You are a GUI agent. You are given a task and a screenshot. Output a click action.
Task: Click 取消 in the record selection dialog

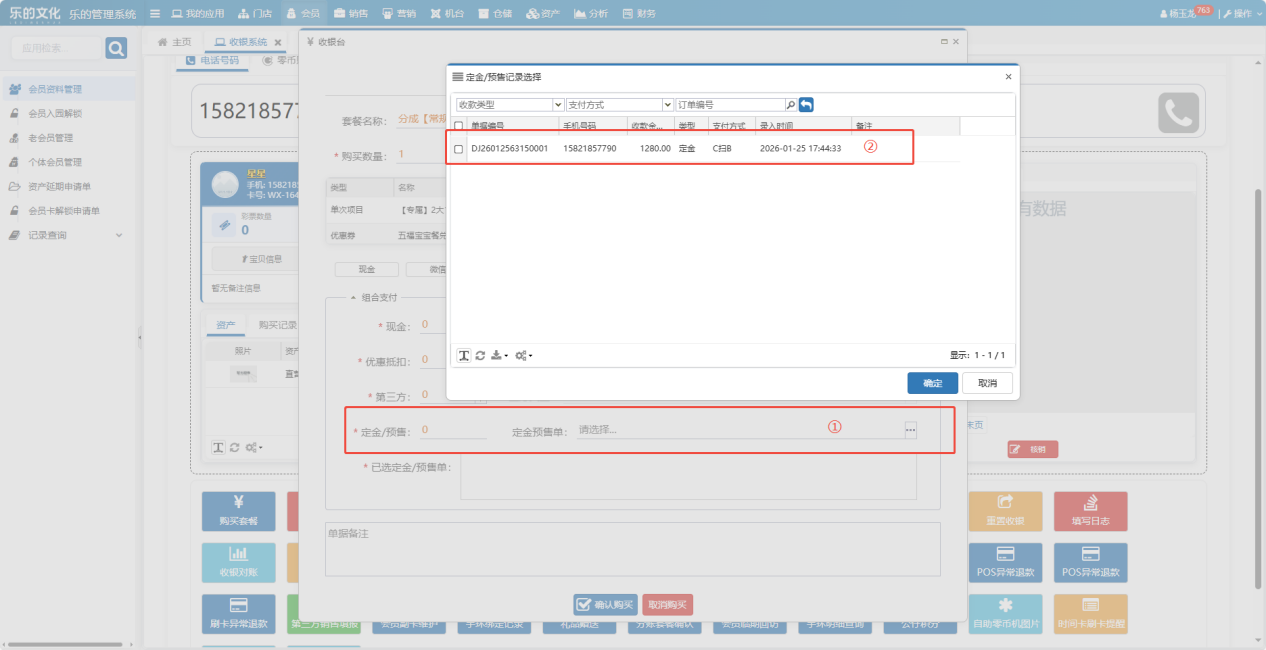point(987,383)
